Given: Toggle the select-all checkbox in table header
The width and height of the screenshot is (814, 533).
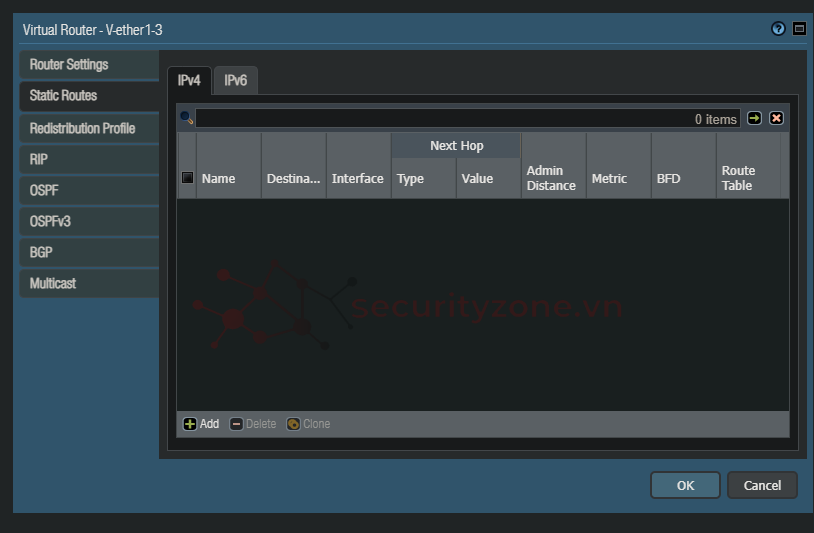Looking at the screenshot, I should [187, 178].
